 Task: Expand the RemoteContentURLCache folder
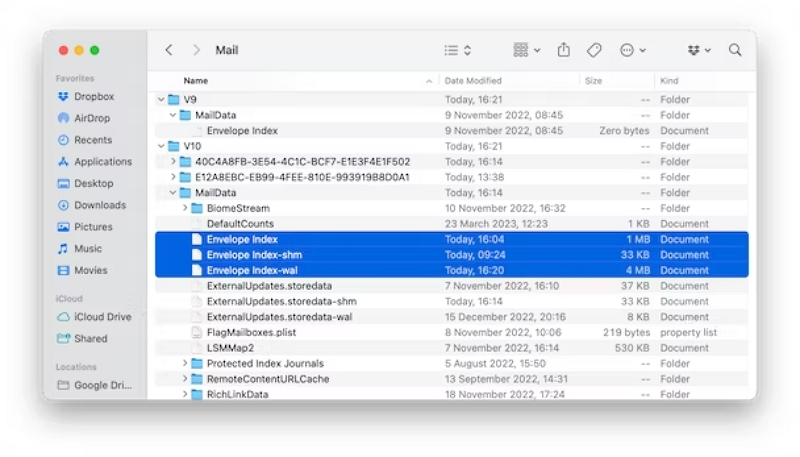click(185, 379)
